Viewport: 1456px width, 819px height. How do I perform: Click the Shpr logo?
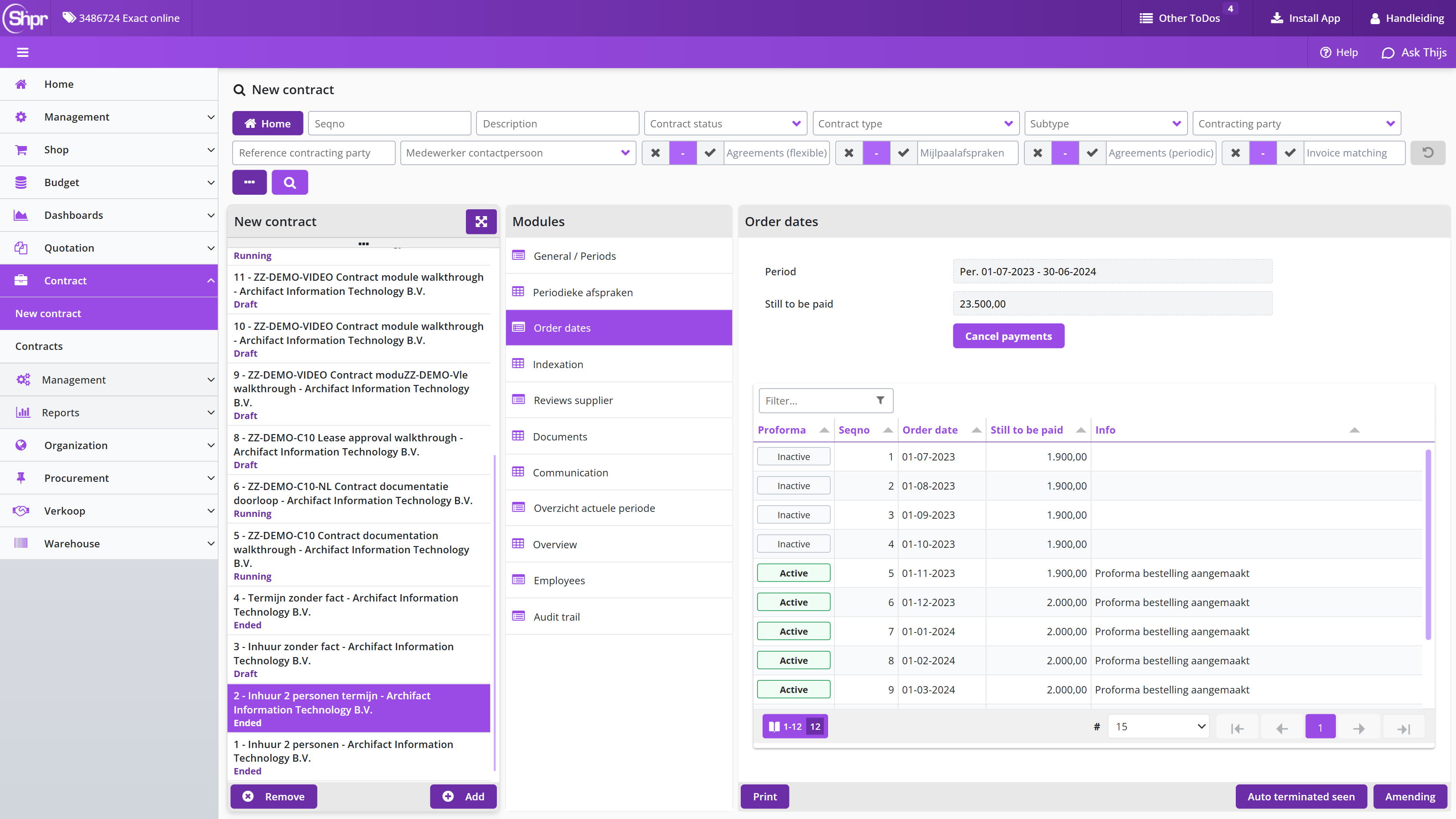tap(25, 18)
